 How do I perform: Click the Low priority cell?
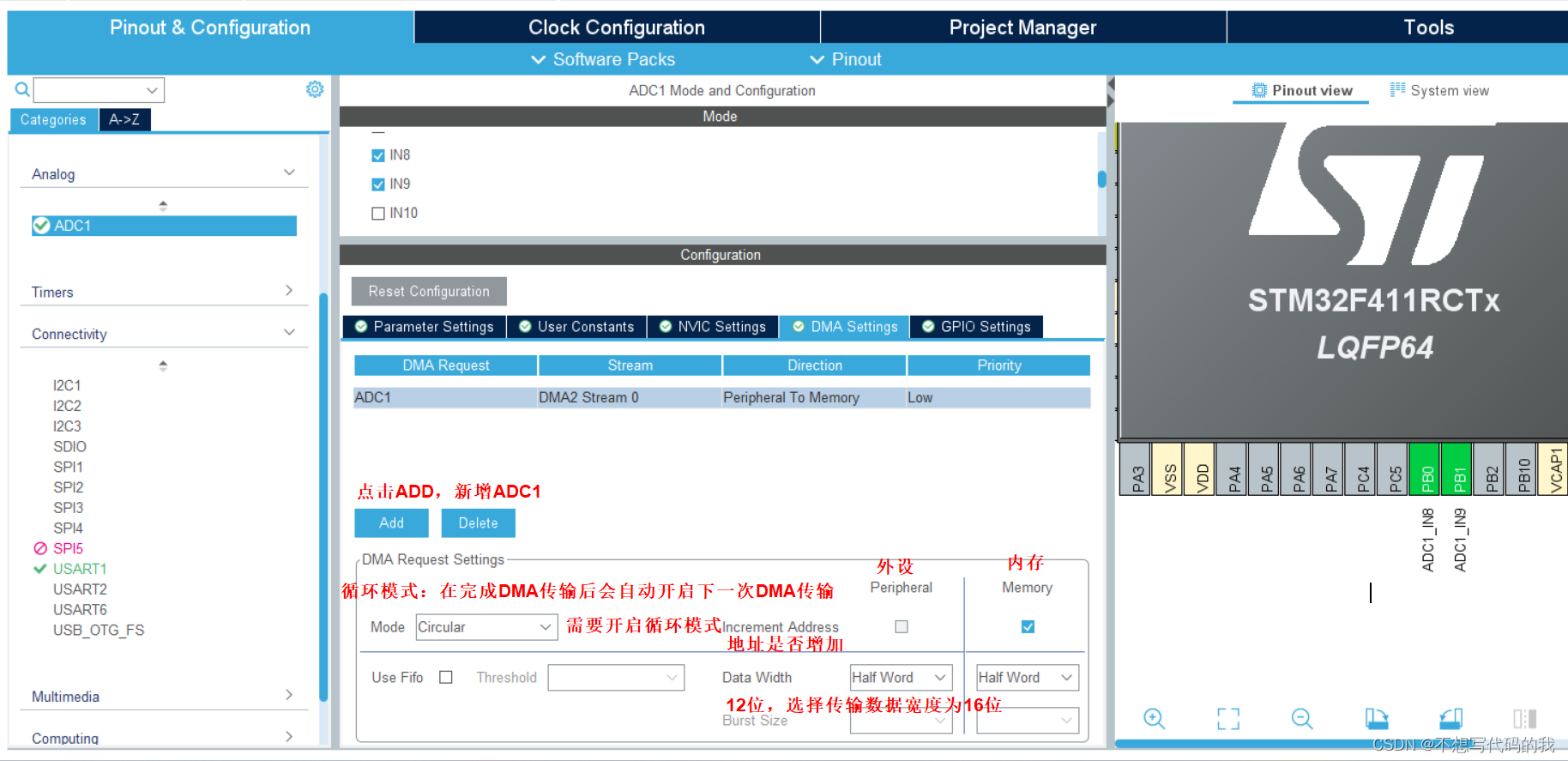click(998, 397)
